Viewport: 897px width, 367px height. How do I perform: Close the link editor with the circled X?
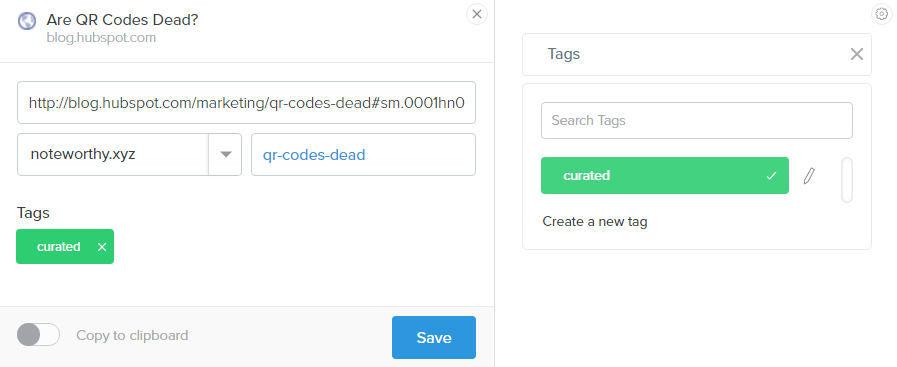[477, 14]
